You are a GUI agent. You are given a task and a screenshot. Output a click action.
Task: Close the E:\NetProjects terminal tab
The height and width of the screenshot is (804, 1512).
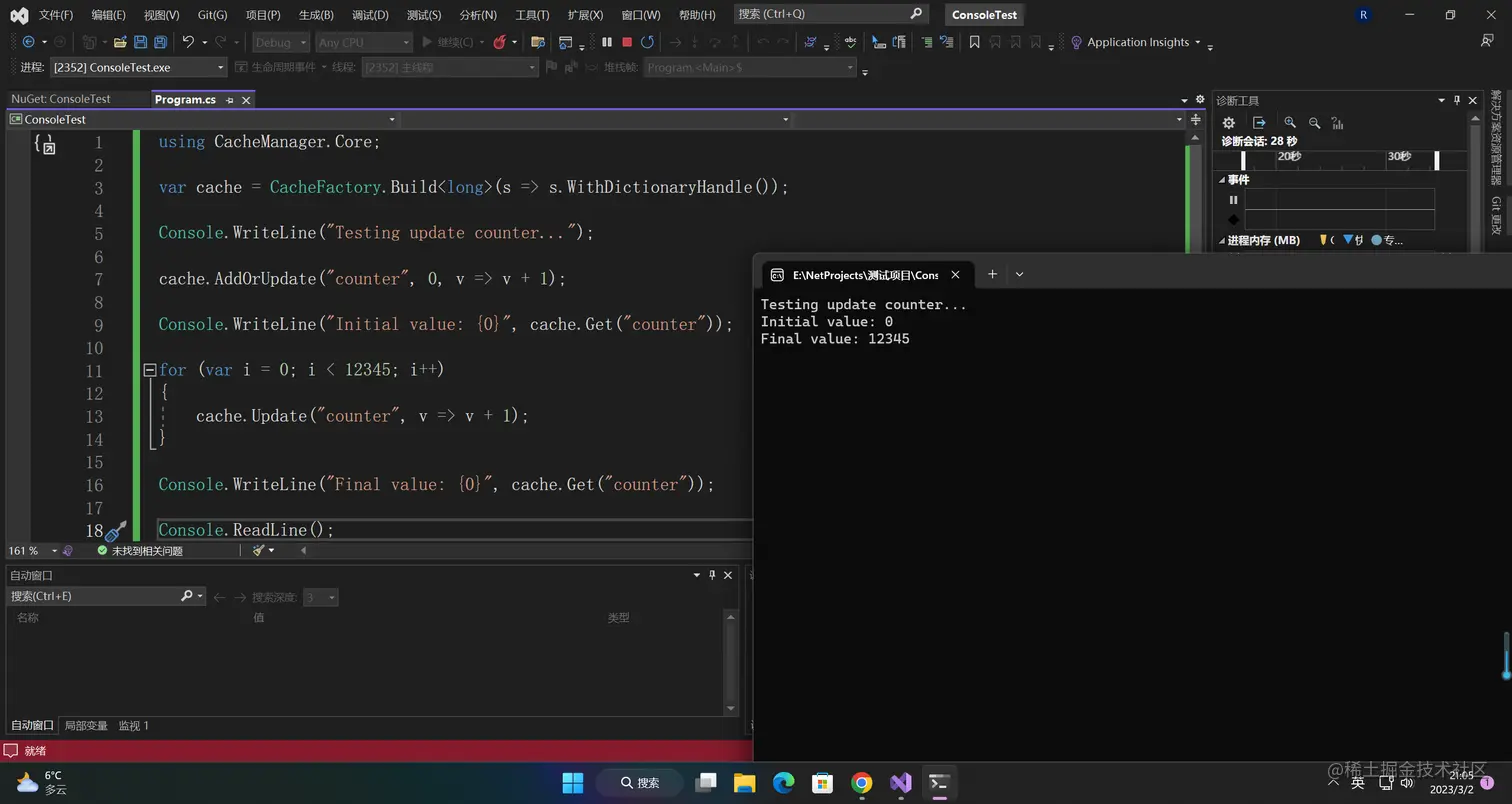tap(955, 274)
